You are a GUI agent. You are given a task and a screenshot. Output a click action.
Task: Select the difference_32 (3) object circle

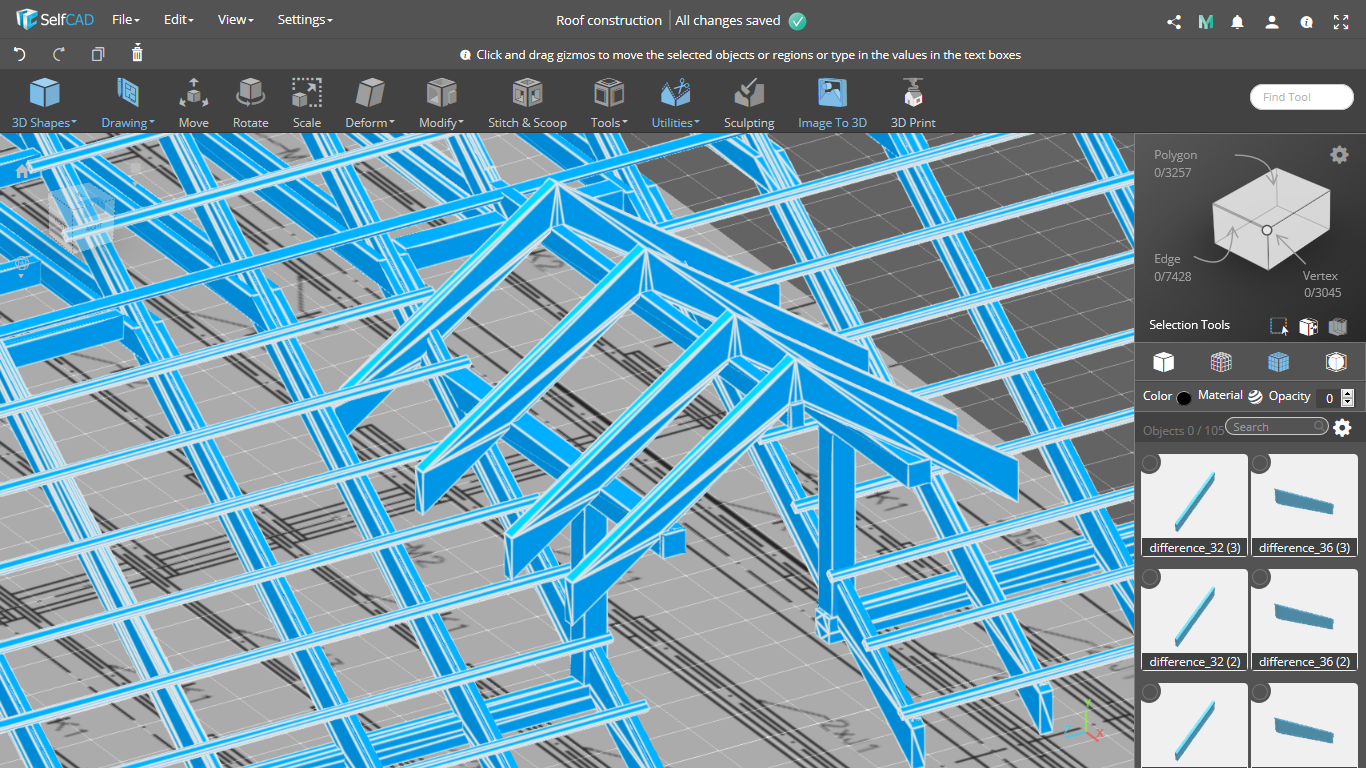click(x=1151, y=463)
